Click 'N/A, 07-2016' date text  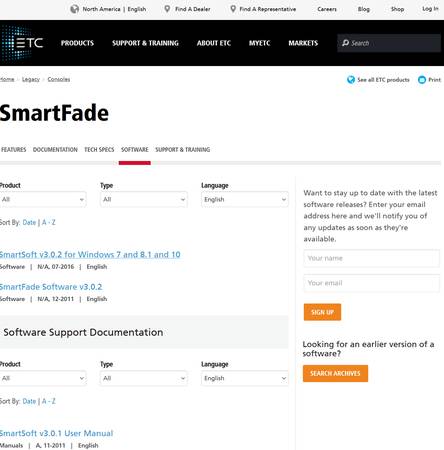click(x=56, y=267)
